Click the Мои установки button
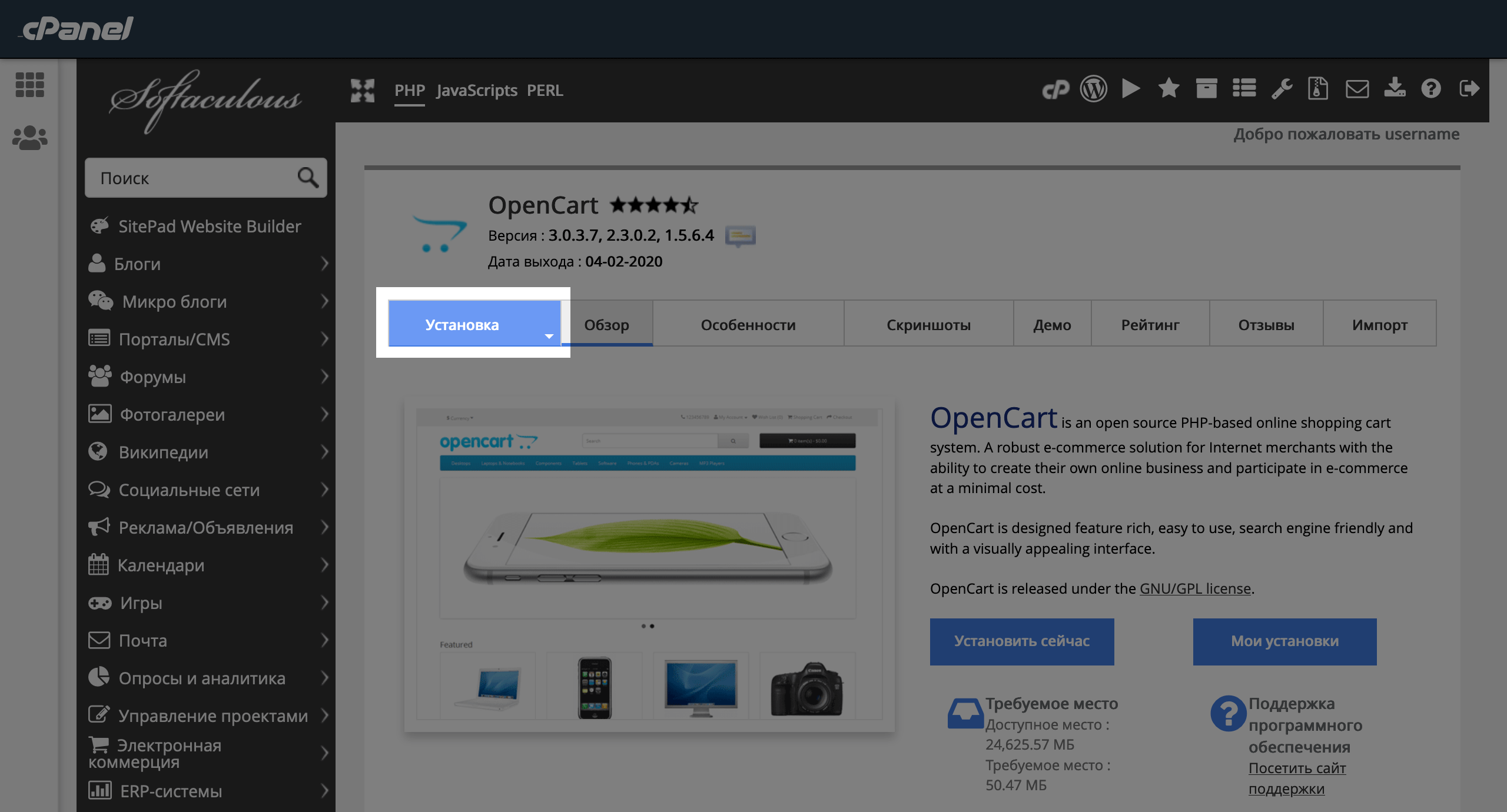The width and height of the screenshot is (1507, 812). pyautogui.click(x=1285, y=641)
